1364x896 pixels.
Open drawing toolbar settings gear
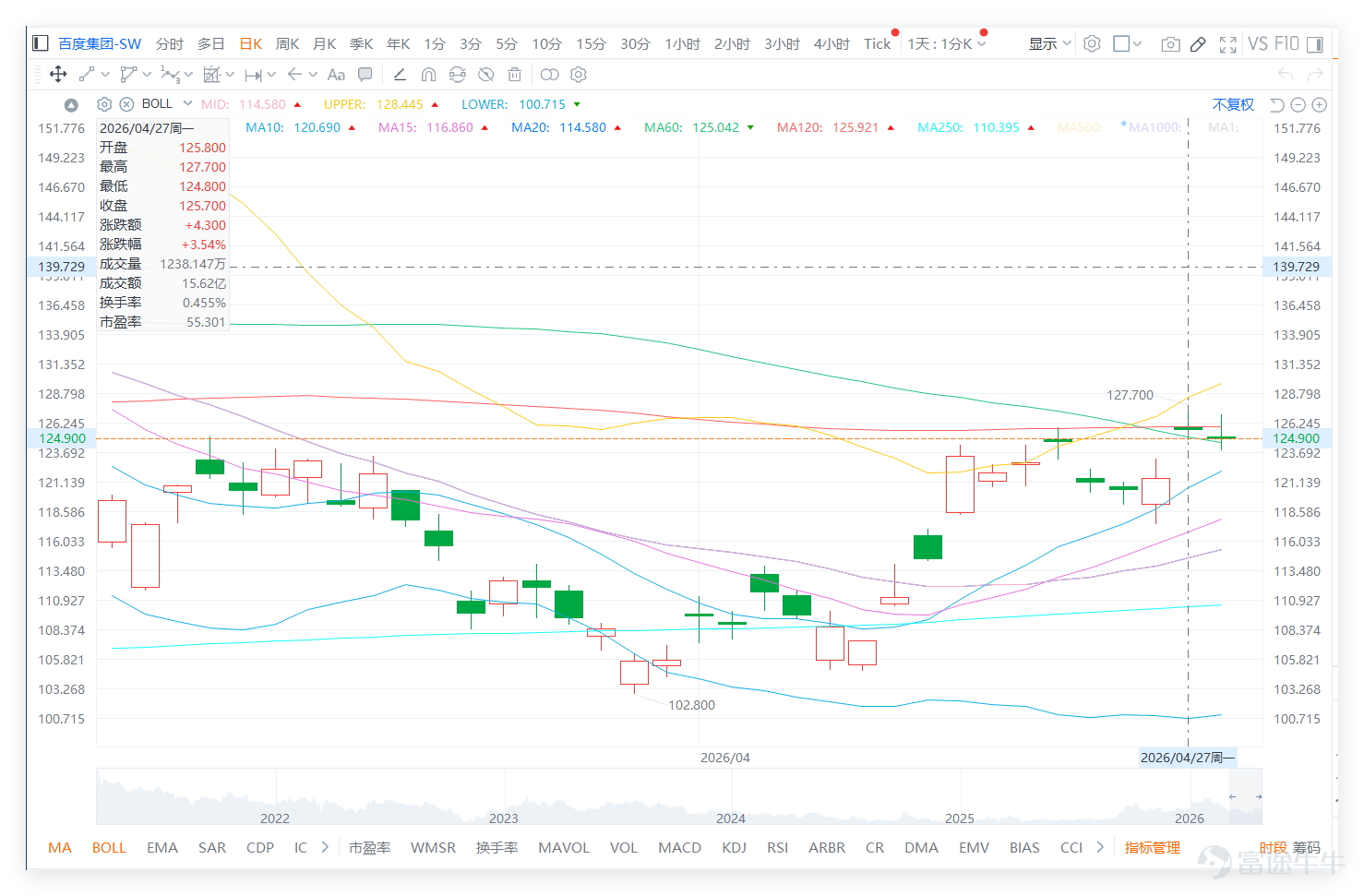[x=579, y=75]
